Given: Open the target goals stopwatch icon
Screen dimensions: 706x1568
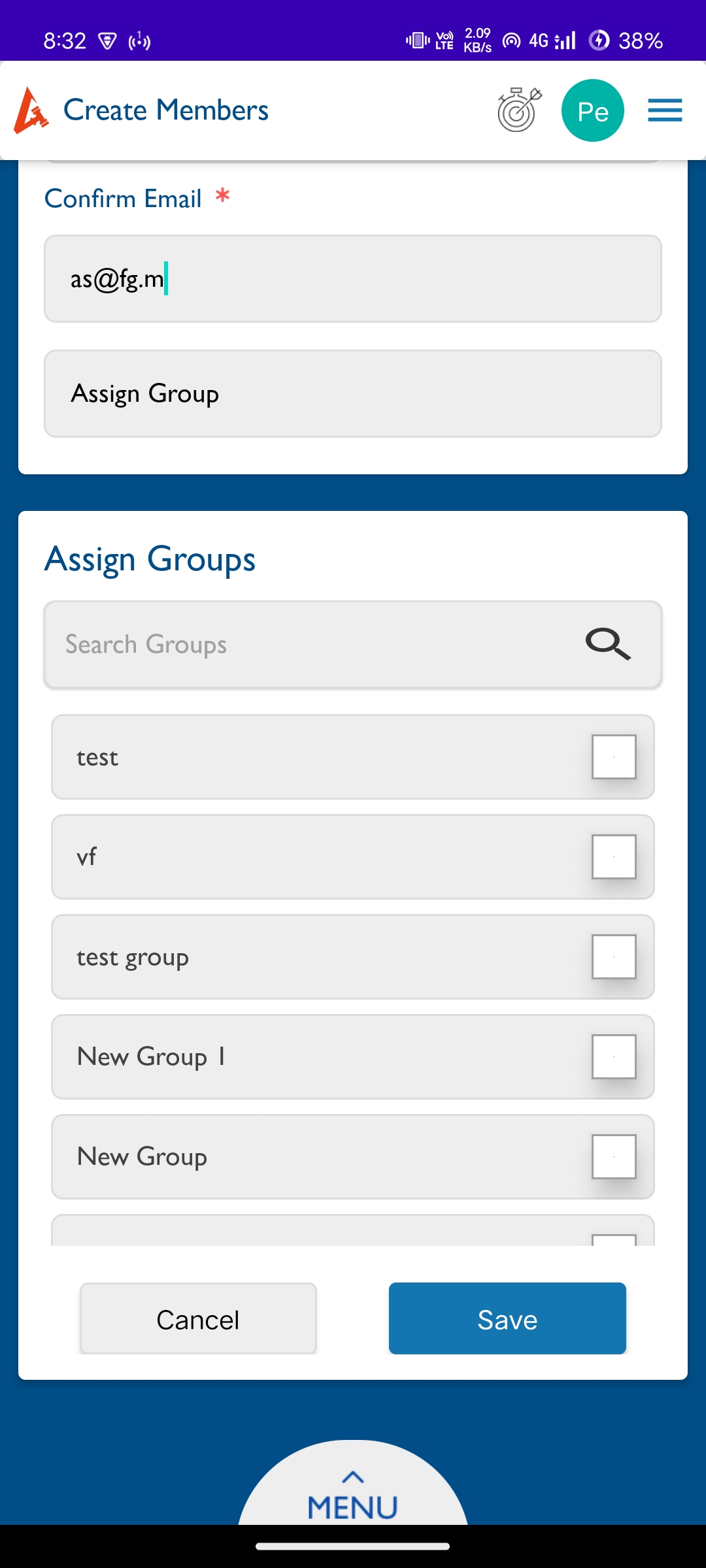Looking at the screenshot, I should click(520, 110).
